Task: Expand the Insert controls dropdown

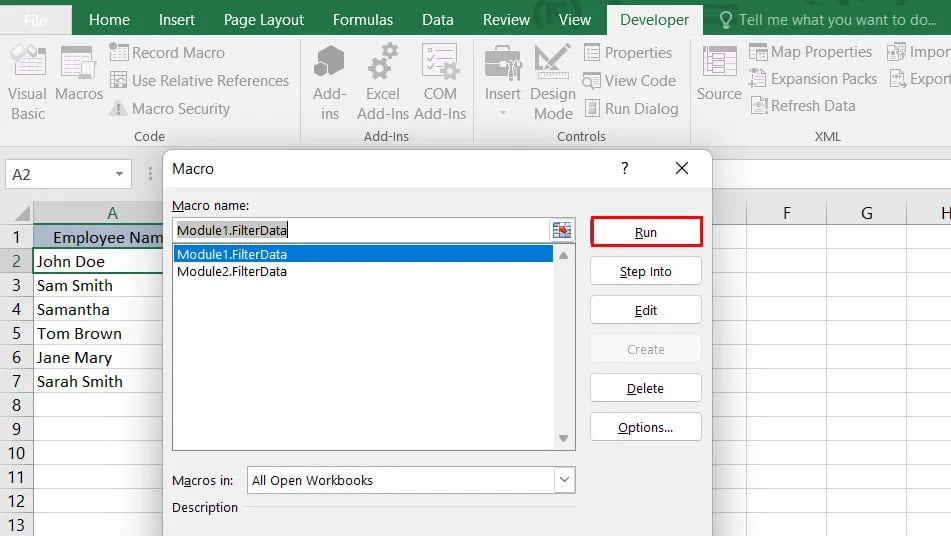Action: (x=503, y=112)
